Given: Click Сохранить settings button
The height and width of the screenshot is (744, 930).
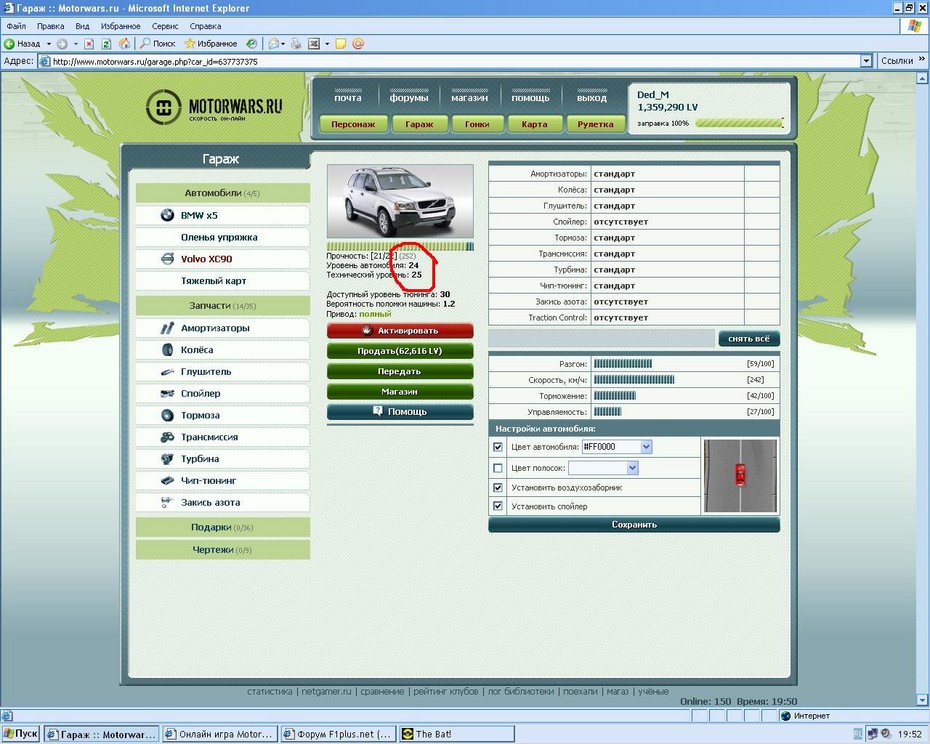Looking at the screenshot, I should point(634,524).
